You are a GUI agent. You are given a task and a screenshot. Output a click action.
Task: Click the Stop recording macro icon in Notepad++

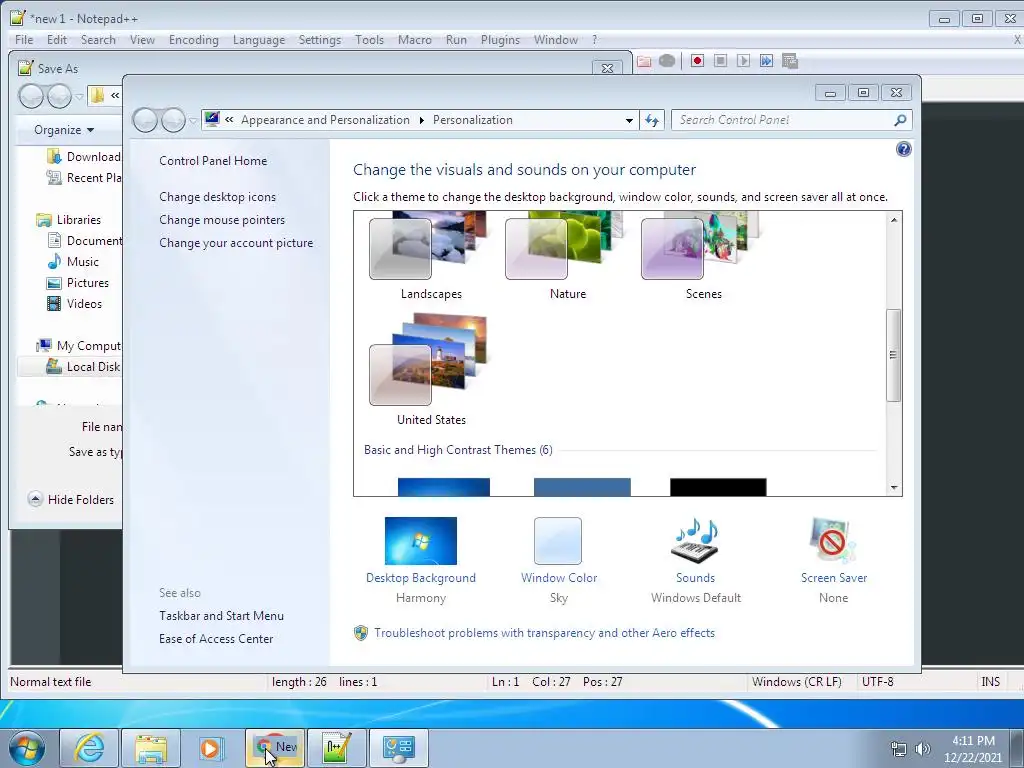(x=720, y=61)
